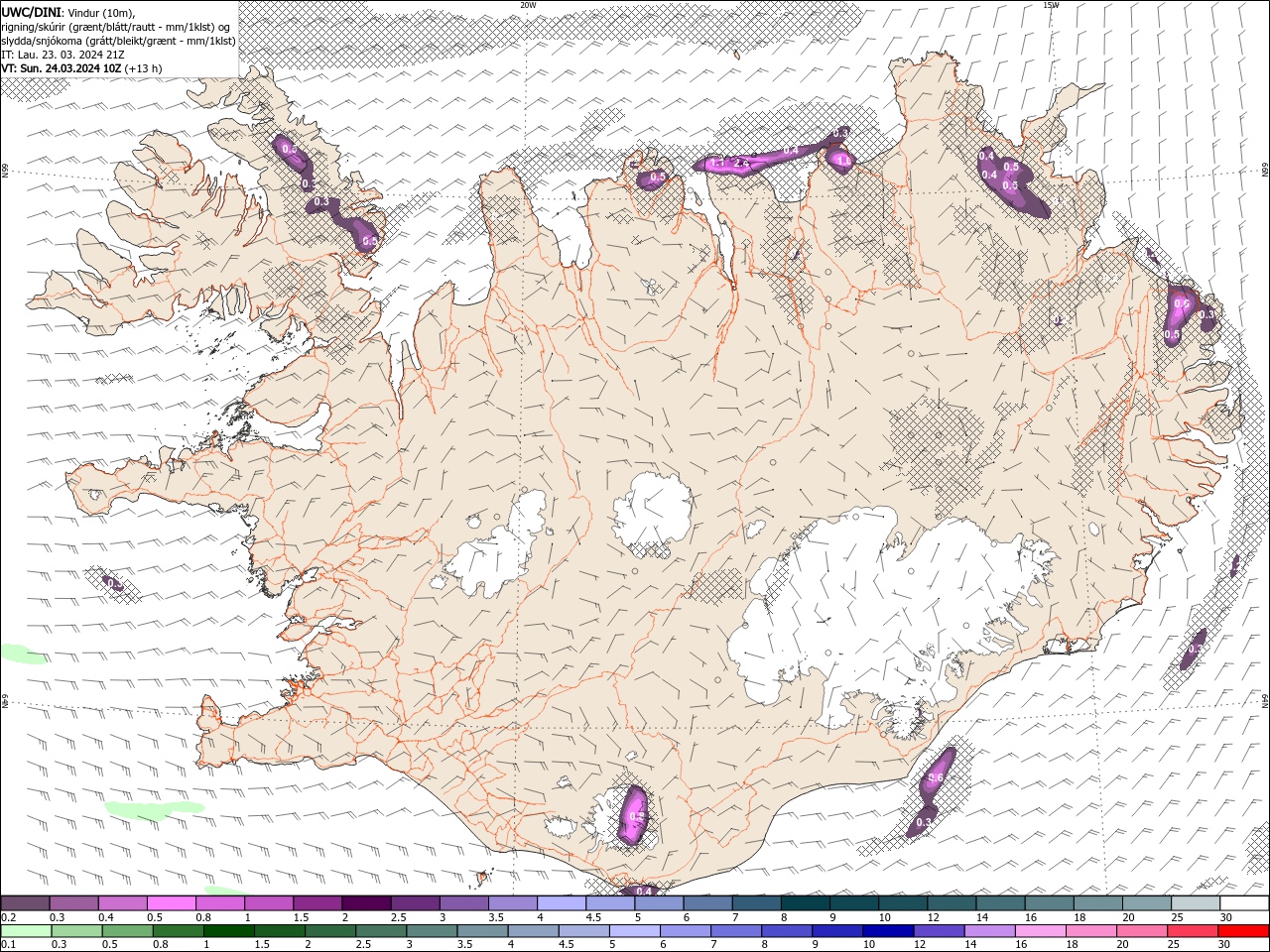The height and width of the screenshot is (952, 1270).
Task: Click the 0.5 green swatch in bottom rain legend row
Action: (x=127, y=931)
